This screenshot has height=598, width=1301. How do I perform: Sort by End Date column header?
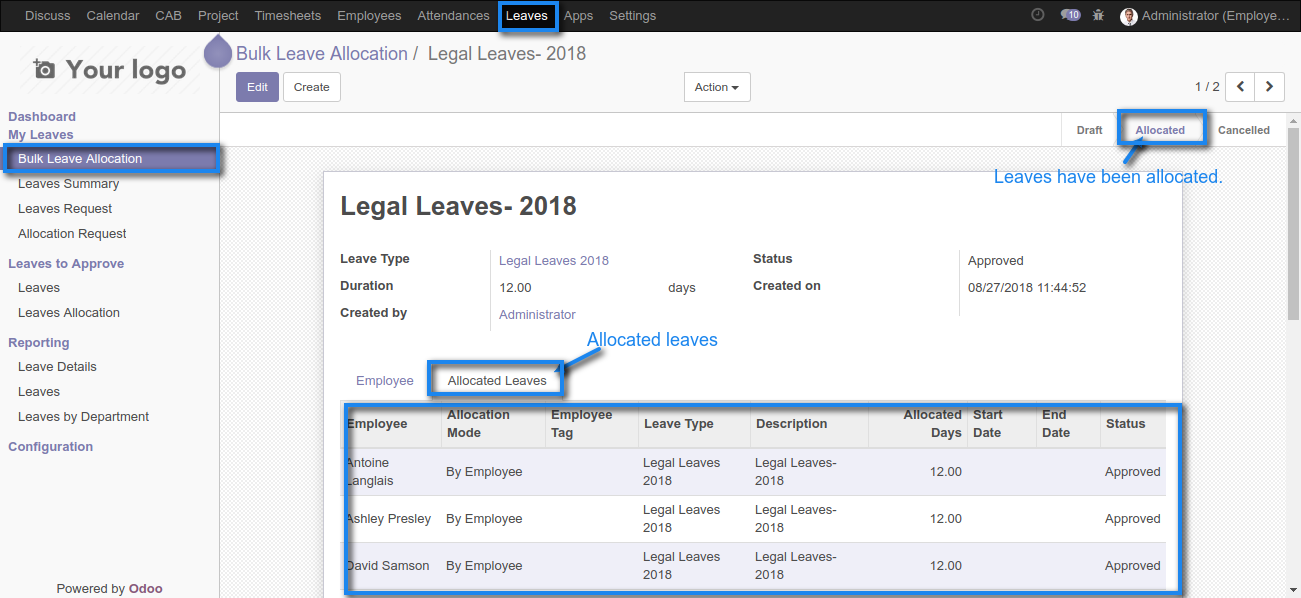coord(1068,424)
